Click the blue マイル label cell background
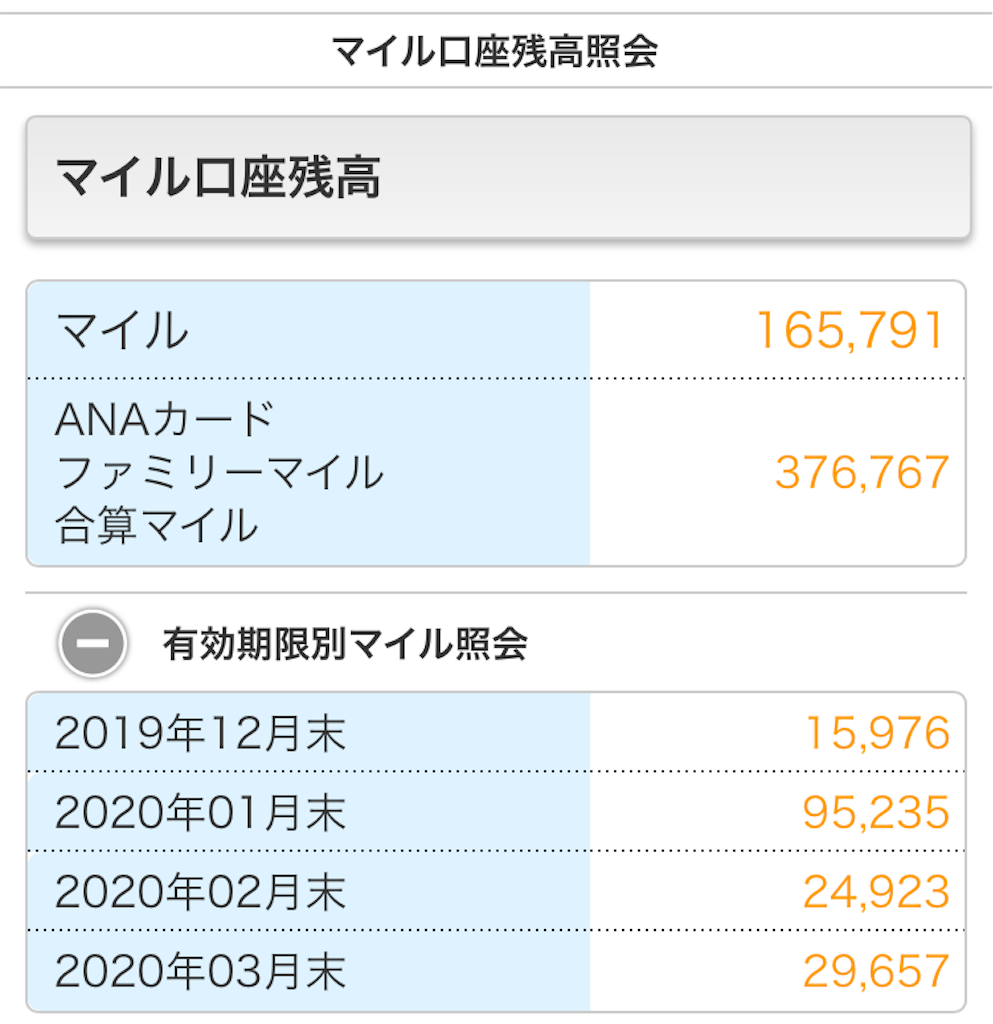 [308, 330]
